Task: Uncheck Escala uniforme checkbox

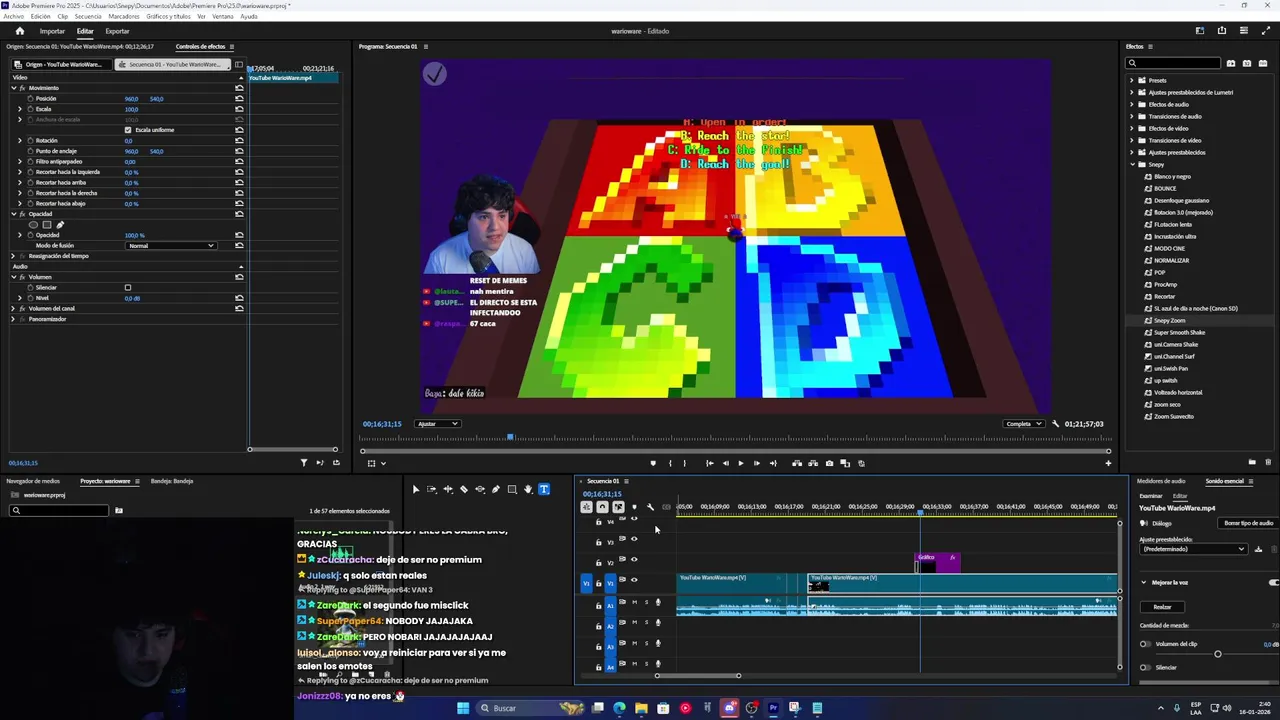Action: [x=128, y=130]
